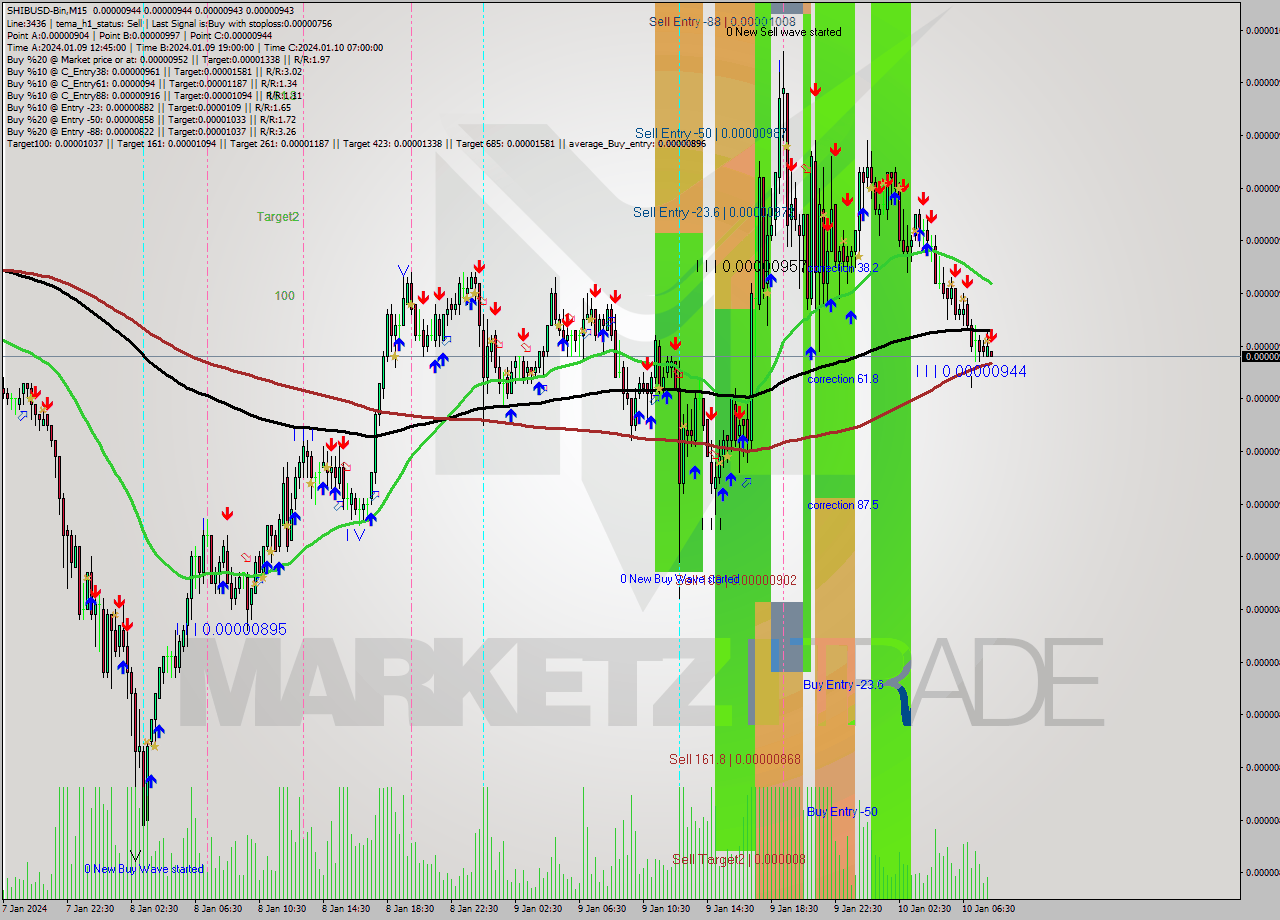Select the '9 Jan 18:30' time axis label
The height and width of the screenshot is (920, 1280).
(794, 909)
